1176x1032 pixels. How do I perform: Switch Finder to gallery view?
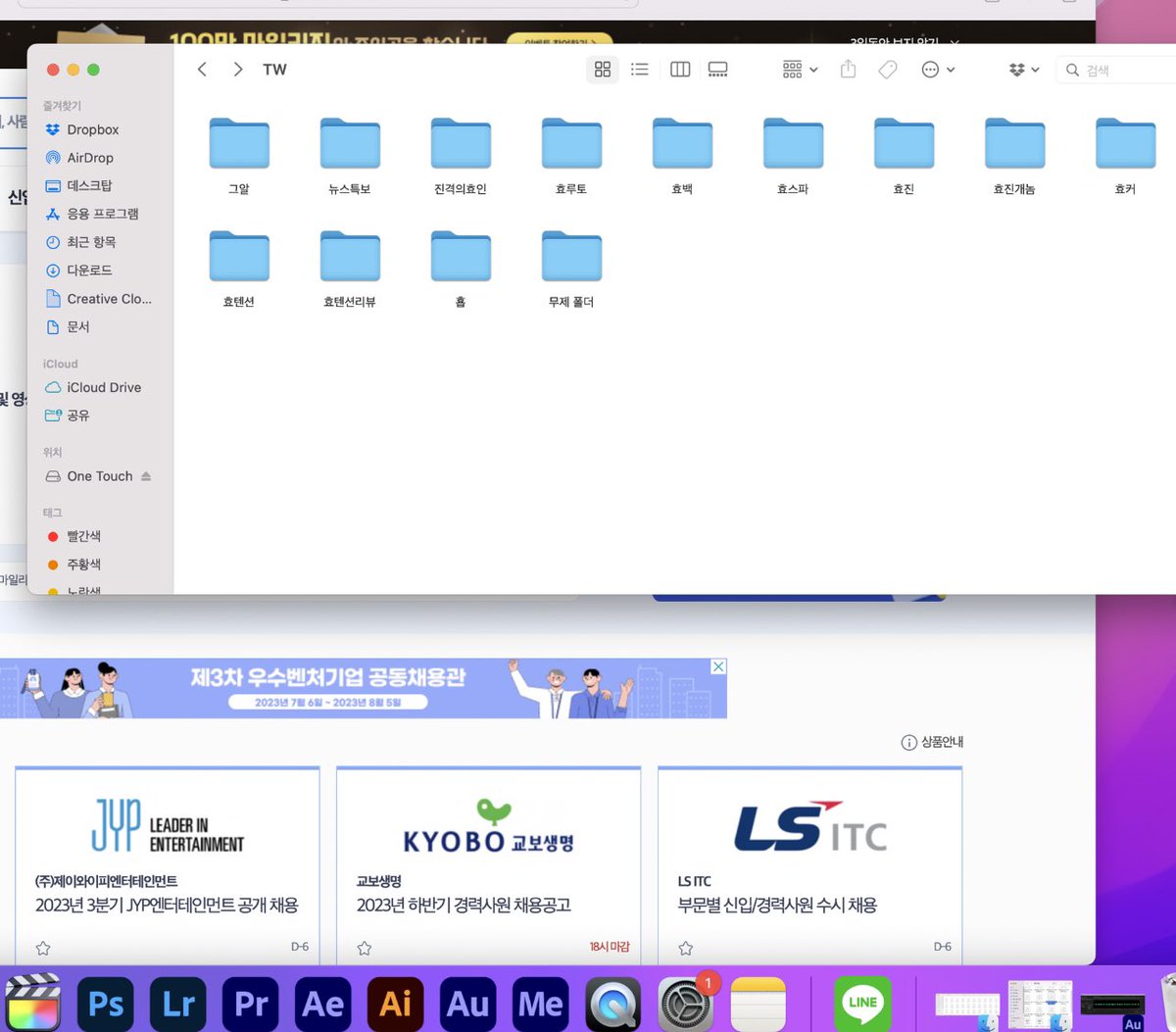pos(718,70)
